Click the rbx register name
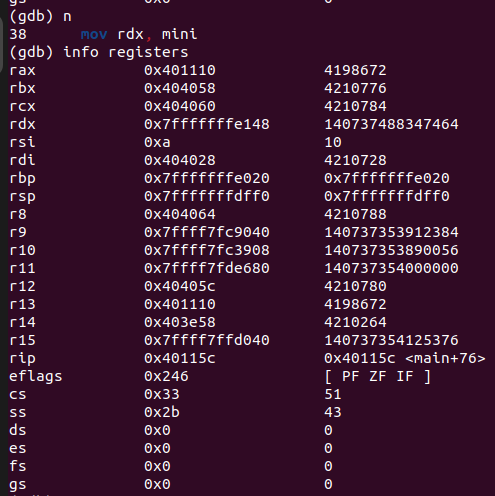 [x=22, y=88]
